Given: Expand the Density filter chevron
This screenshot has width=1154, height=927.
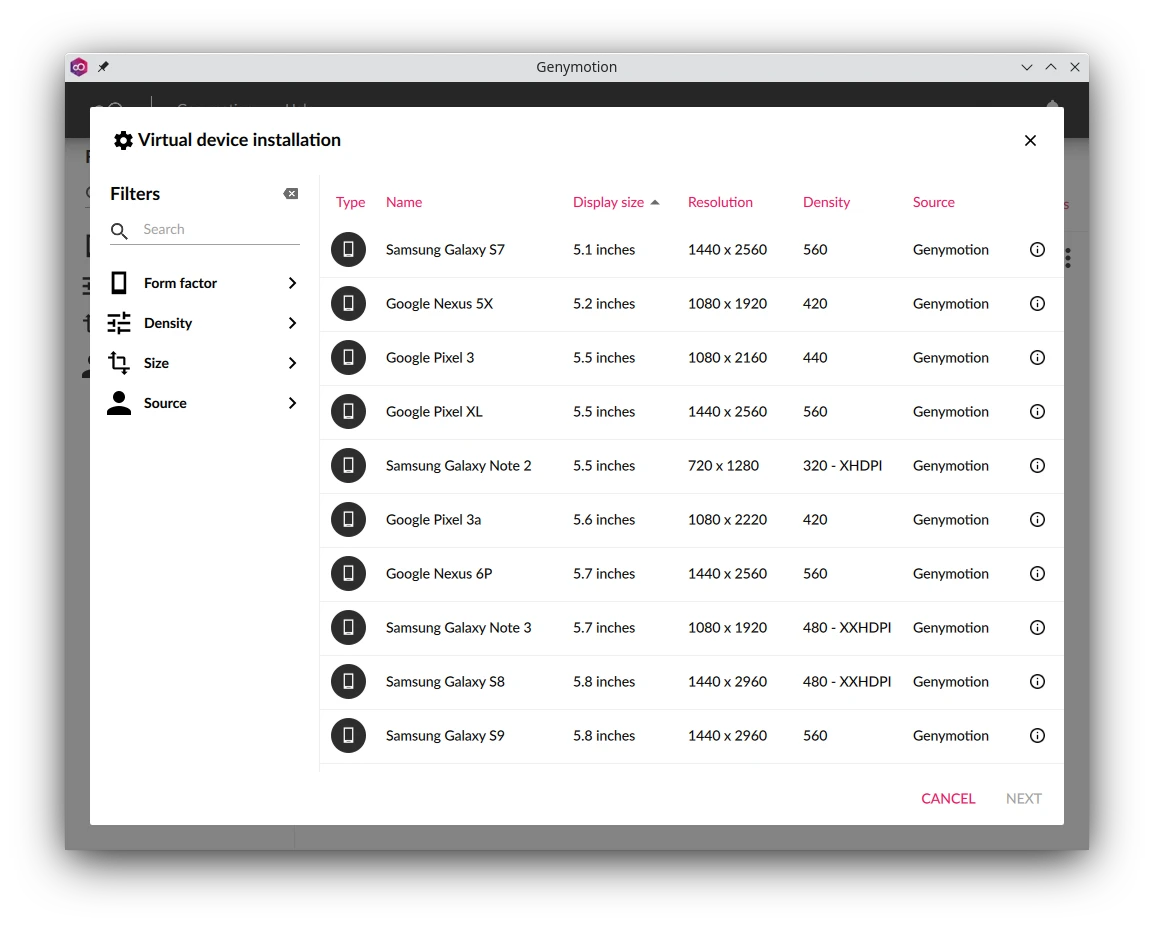Looking at the screenshot, I should coord(292,323).
